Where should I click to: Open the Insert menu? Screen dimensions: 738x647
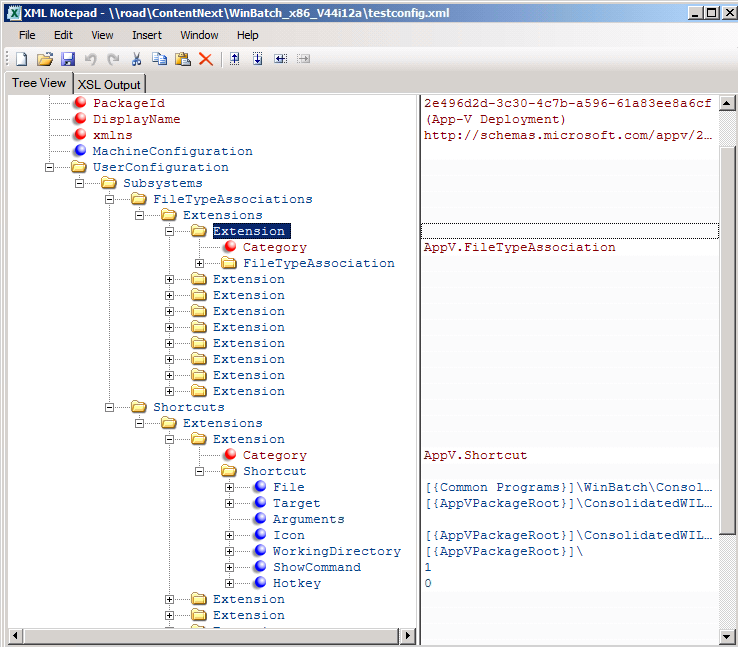147,35
